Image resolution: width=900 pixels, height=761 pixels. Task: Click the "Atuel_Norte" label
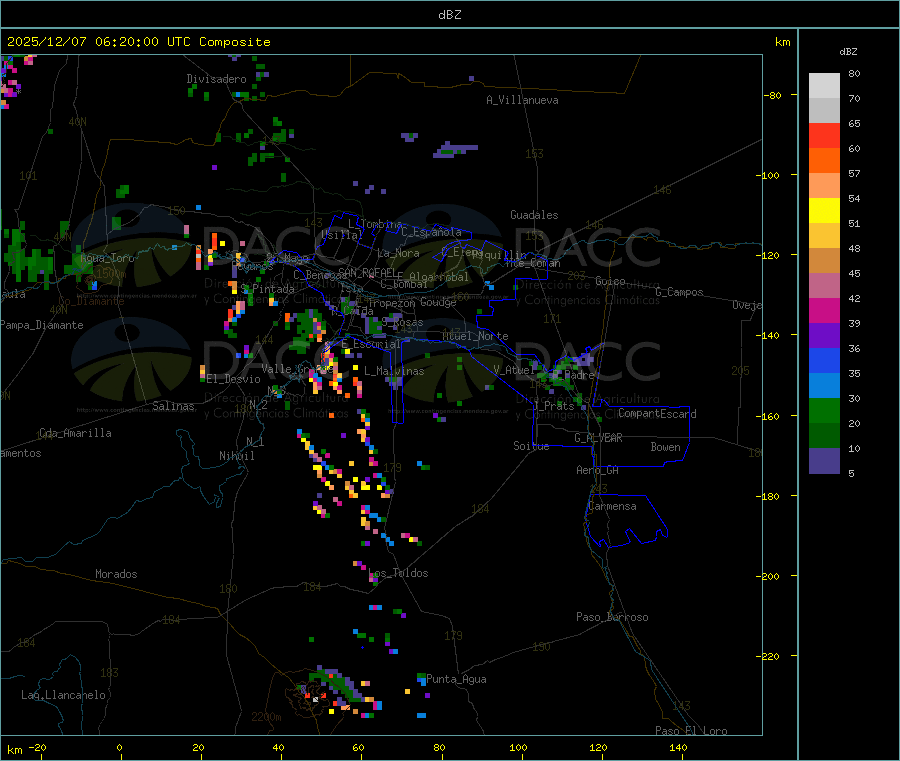coord(475,336)
